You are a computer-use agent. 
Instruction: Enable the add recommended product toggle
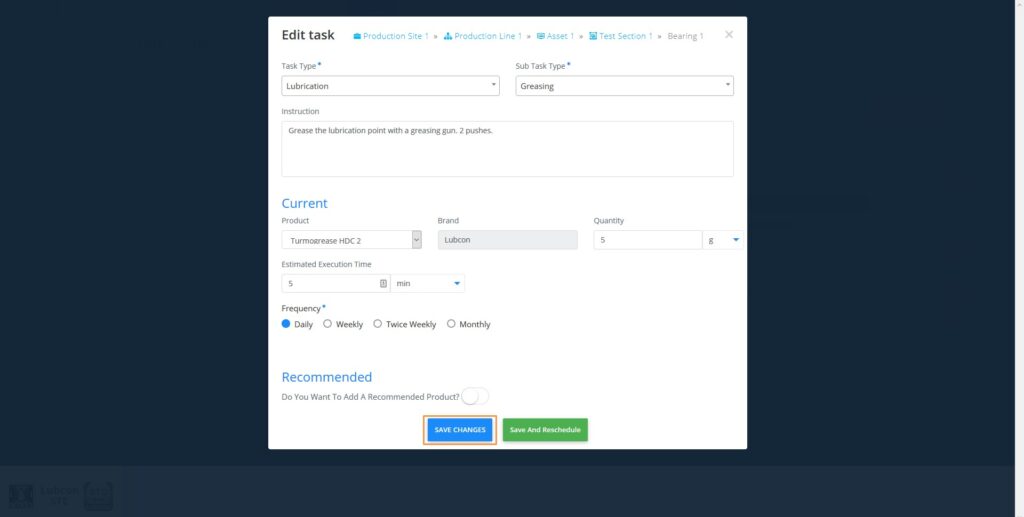point(475,396)
